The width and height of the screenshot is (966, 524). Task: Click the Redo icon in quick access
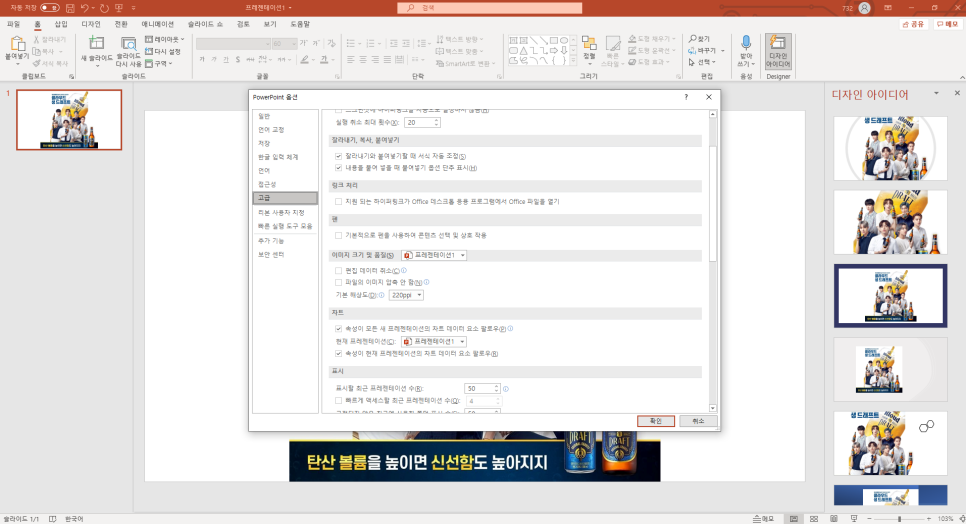click(x=104, y=8)
